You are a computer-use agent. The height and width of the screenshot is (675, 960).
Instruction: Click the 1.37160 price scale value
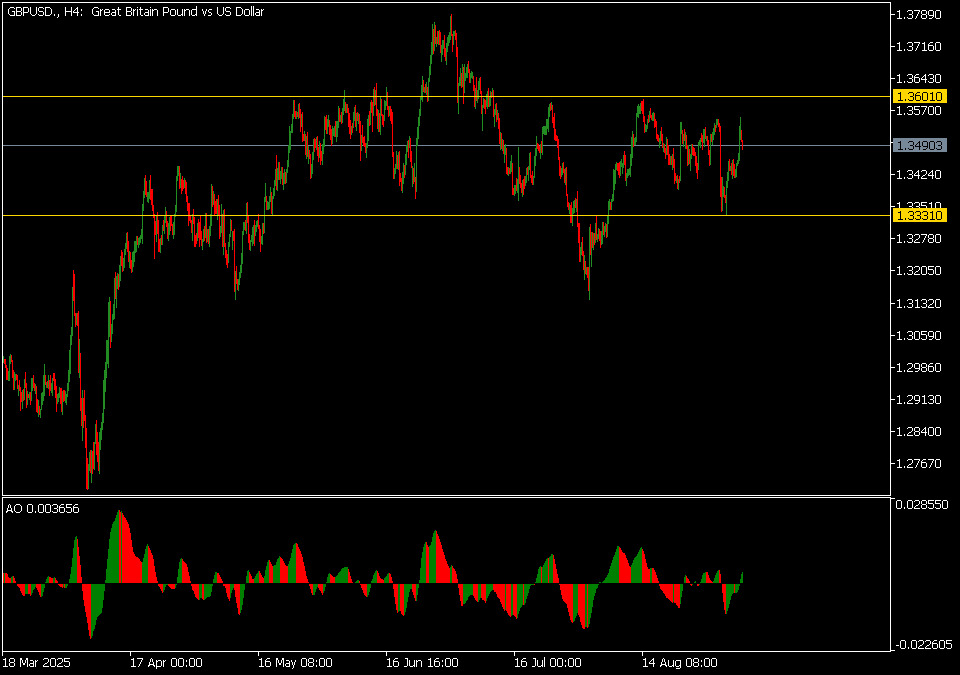click(919, 47)
